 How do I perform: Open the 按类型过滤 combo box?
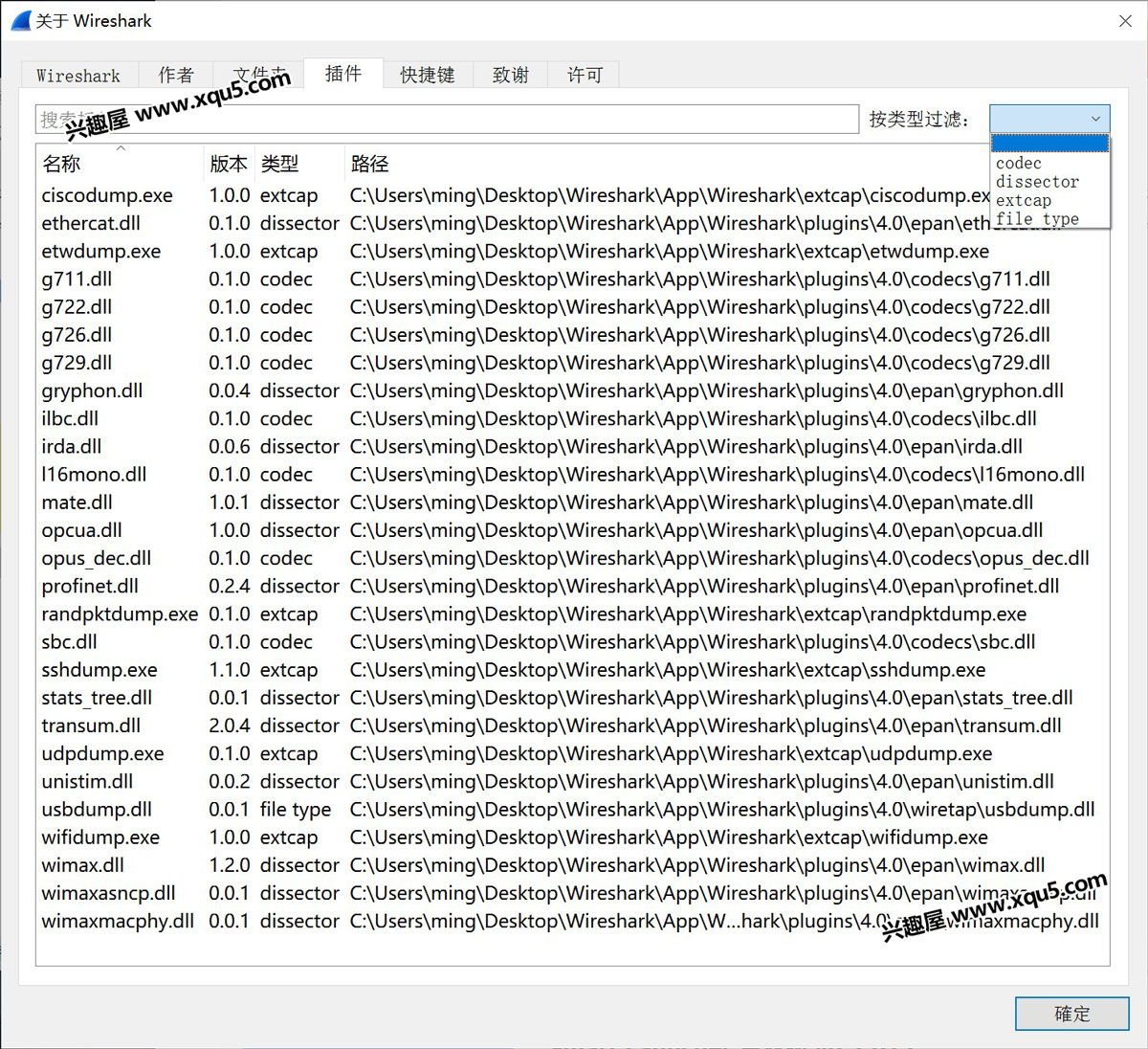(1049, 119)
